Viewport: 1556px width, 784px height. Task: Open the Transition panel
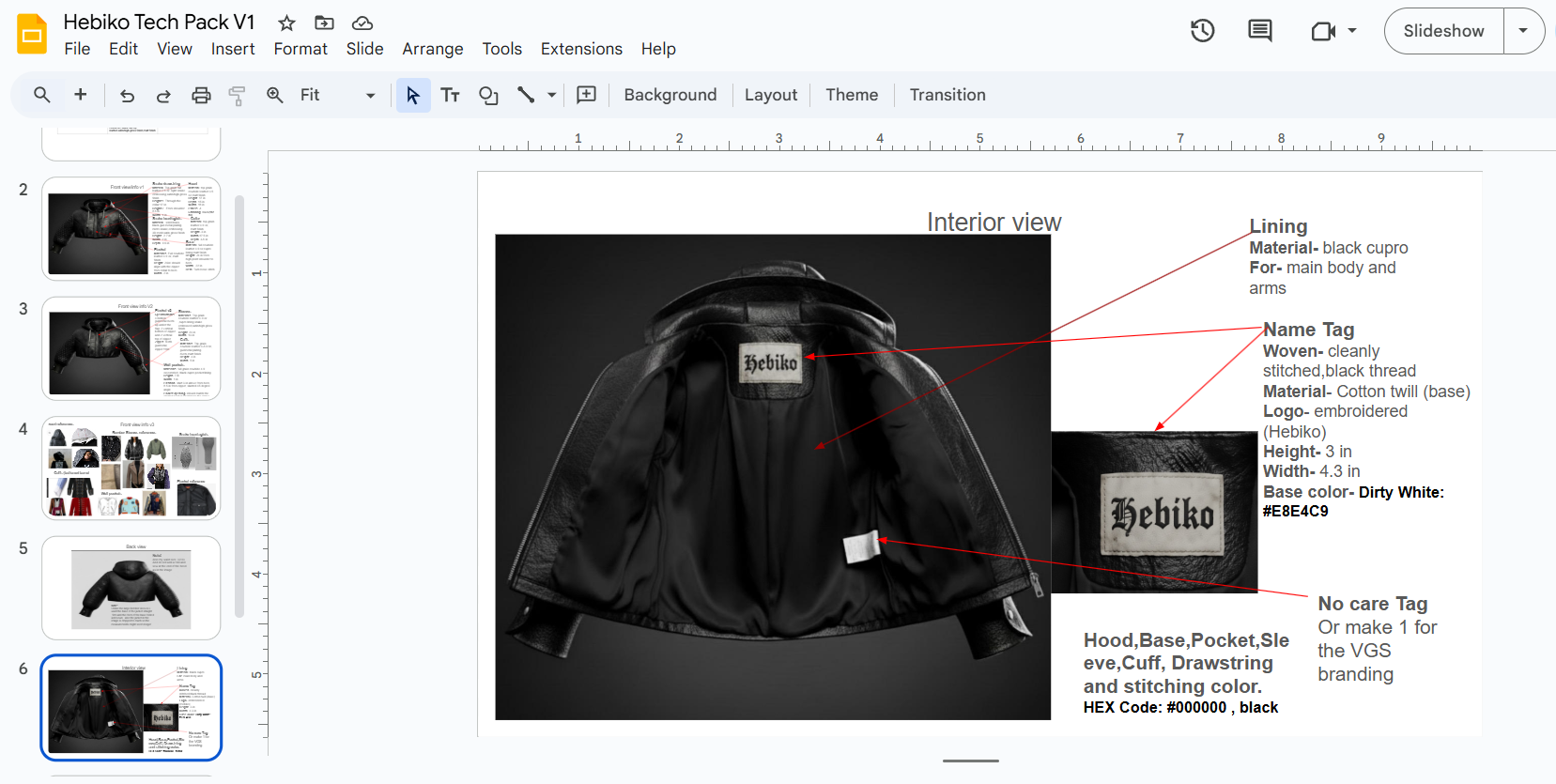pos(947,95)
